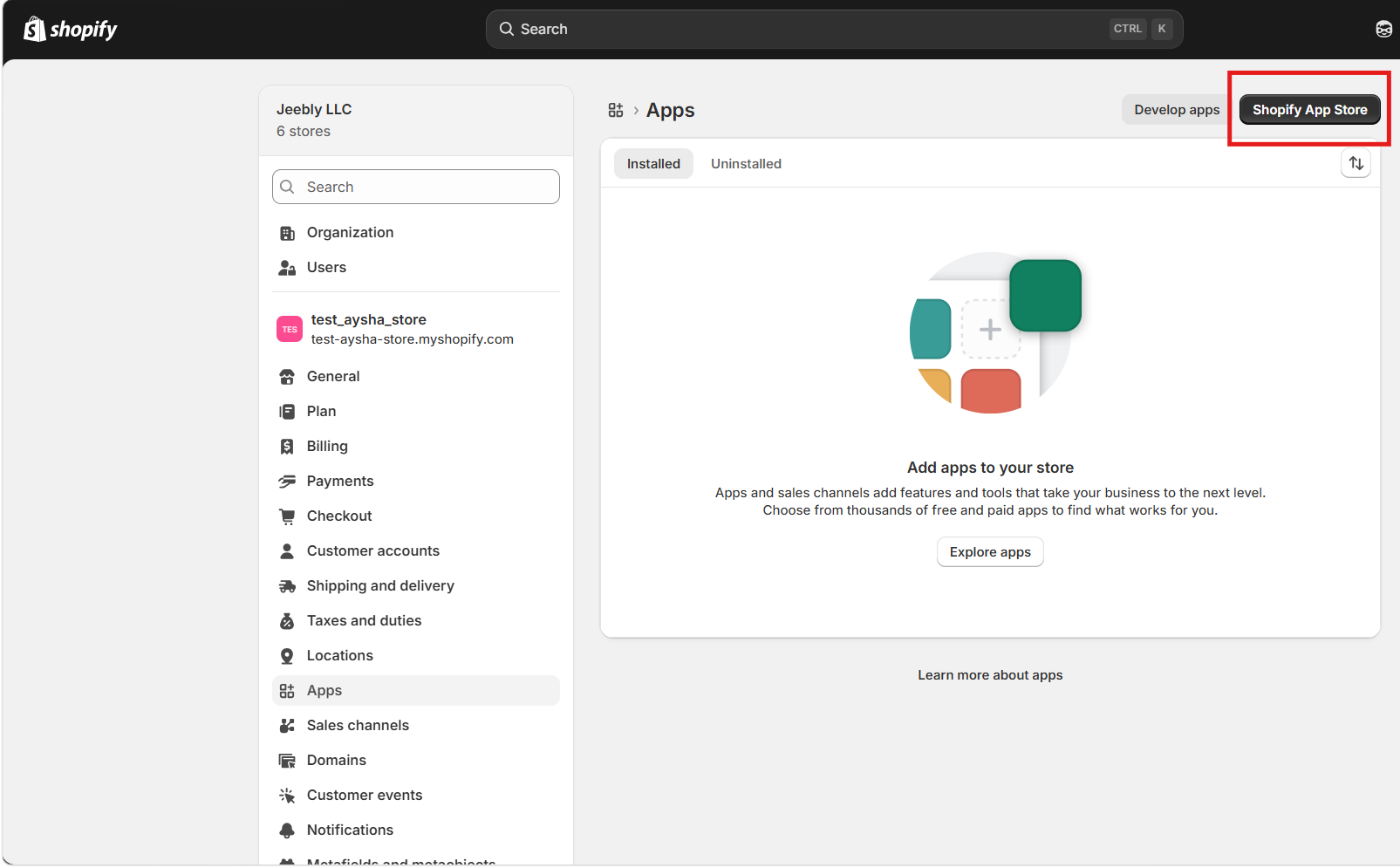The width and height of the screenshot is (1400, 868).
Task: Focus the sidebar Search field
Action: [x=416, y=187]
